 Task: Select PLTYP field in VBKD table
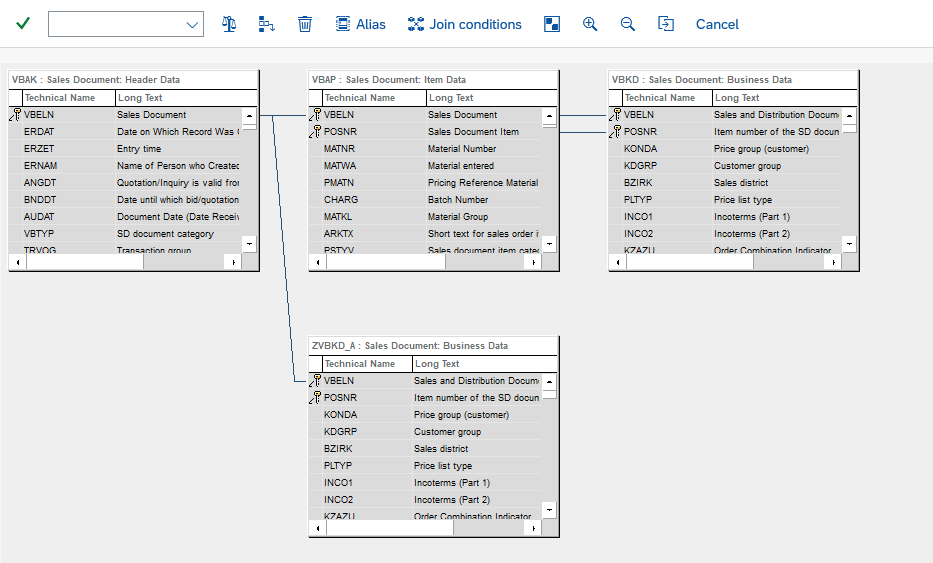[x=725, y=200]
